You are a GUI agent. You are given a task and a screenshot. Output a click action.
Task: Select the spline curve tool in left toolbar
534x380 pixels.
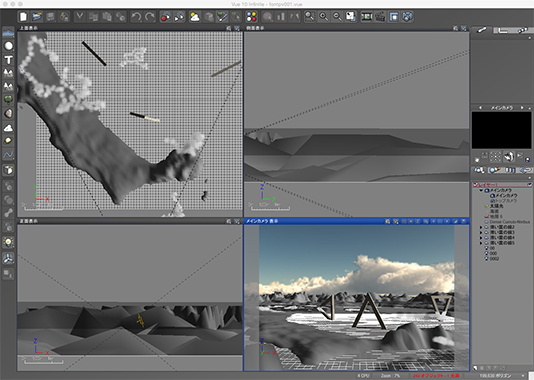(9, 155)
